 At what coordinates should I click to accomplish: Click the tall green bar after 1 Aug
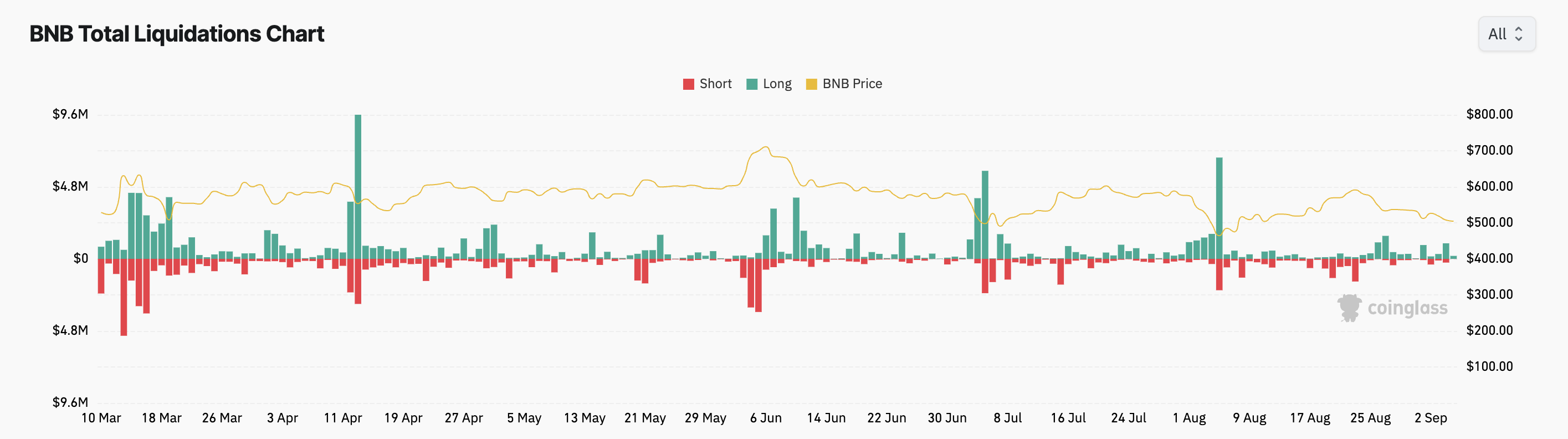point(1219,208)
